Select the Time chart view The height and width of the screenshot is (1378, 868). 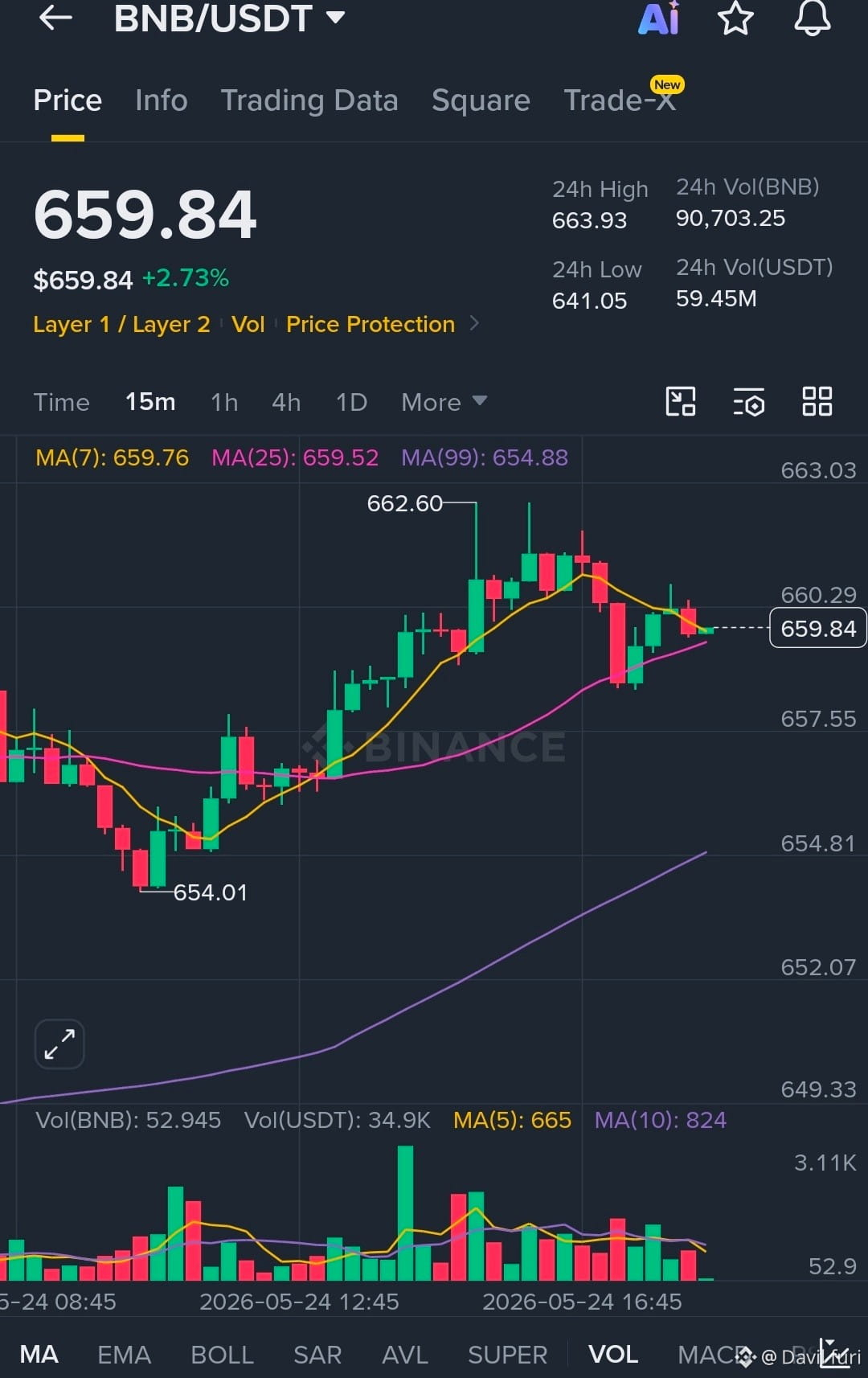click(x=61, y=402)
